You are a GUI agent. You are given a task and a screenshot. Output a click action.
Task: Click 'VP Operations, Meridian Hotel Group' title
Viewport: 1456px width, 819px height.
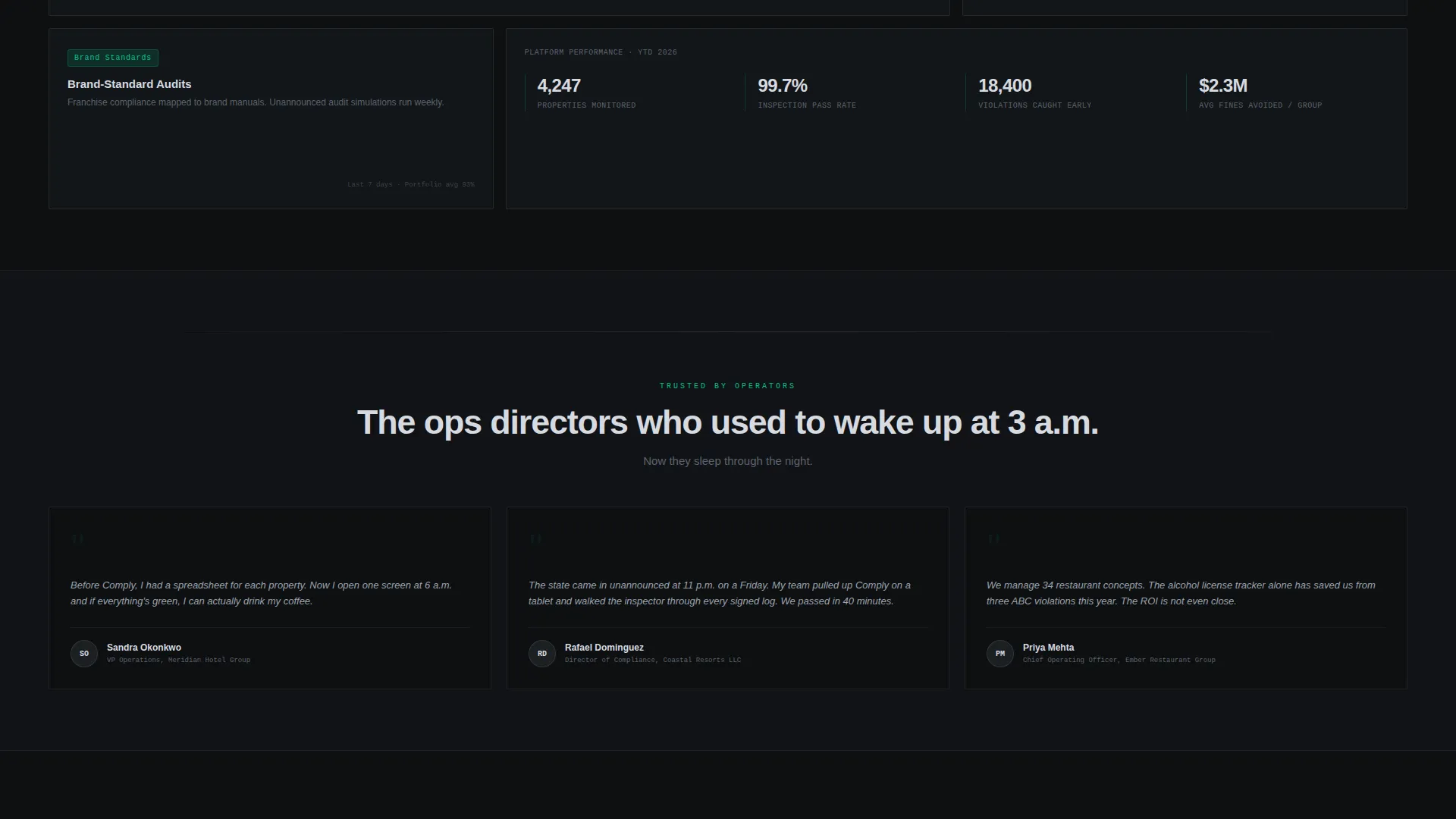[178, 660]
